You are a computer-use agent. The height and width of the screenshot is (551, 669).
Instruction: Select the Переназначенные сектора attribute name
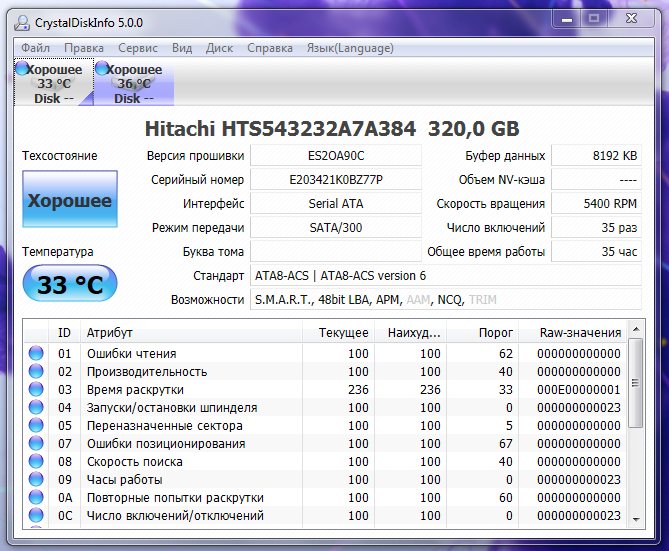click(165, 425)
